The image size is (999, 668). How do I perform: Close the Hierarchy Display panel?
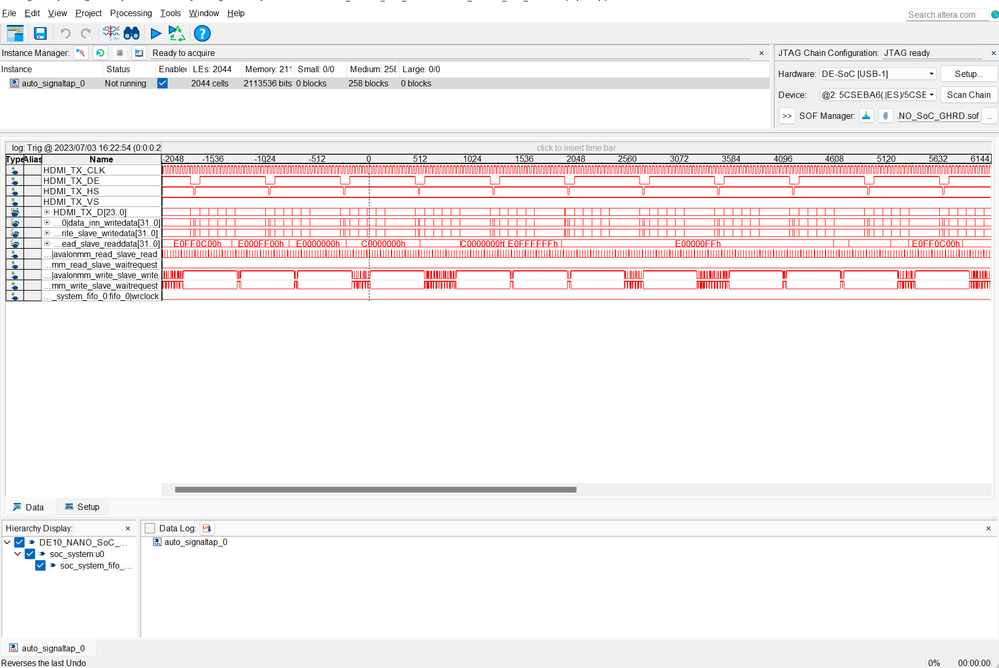point(128,528)
